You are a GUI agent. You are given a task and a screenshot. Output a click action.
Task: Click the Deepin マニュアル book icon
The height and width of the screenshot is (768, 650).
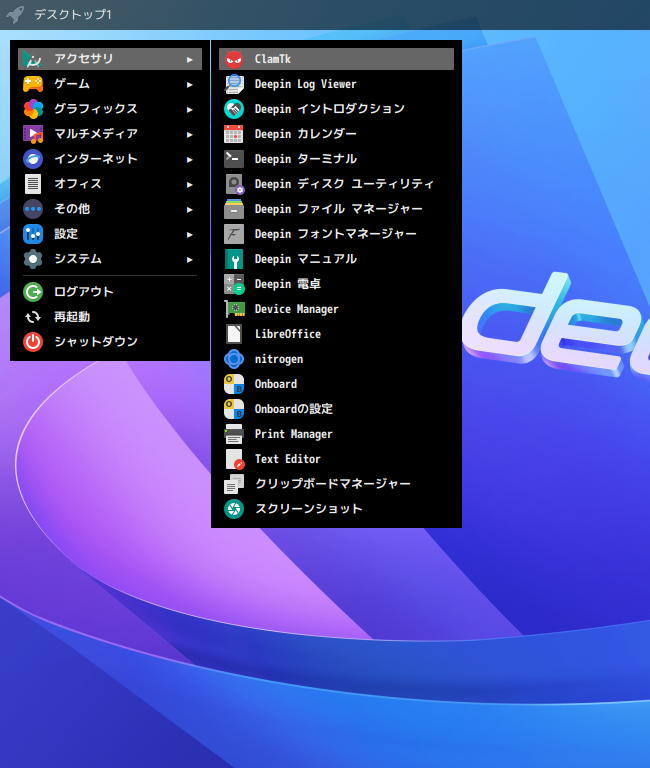234,259
